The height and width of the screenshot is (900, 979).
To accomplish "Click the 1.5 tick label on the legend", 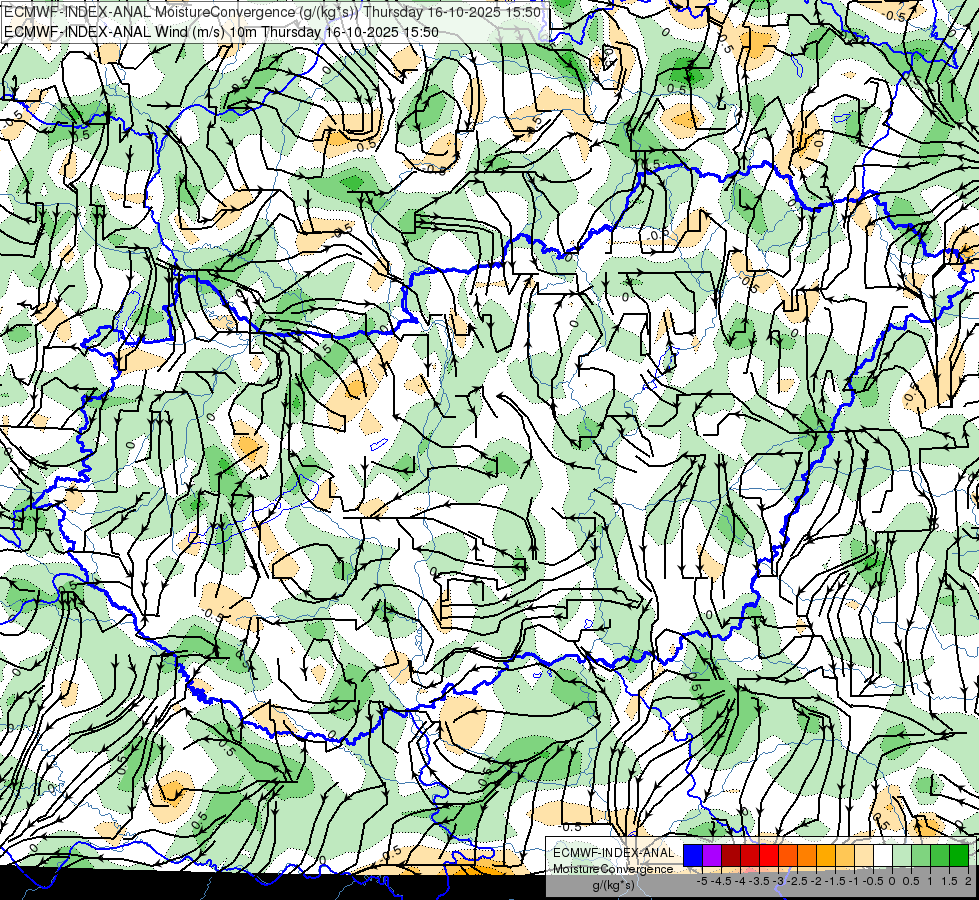I will 949,881.
